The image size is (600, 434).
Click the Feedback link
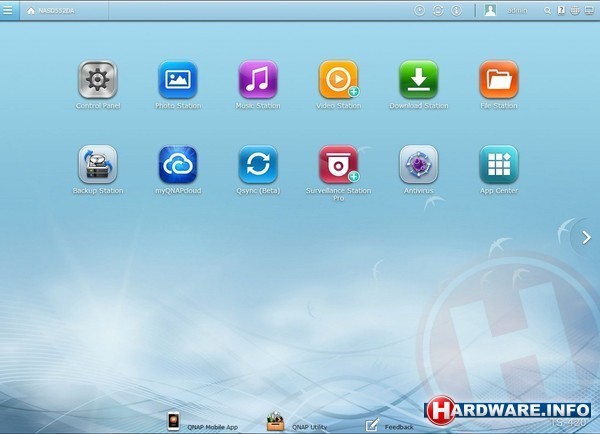[390, 424]
